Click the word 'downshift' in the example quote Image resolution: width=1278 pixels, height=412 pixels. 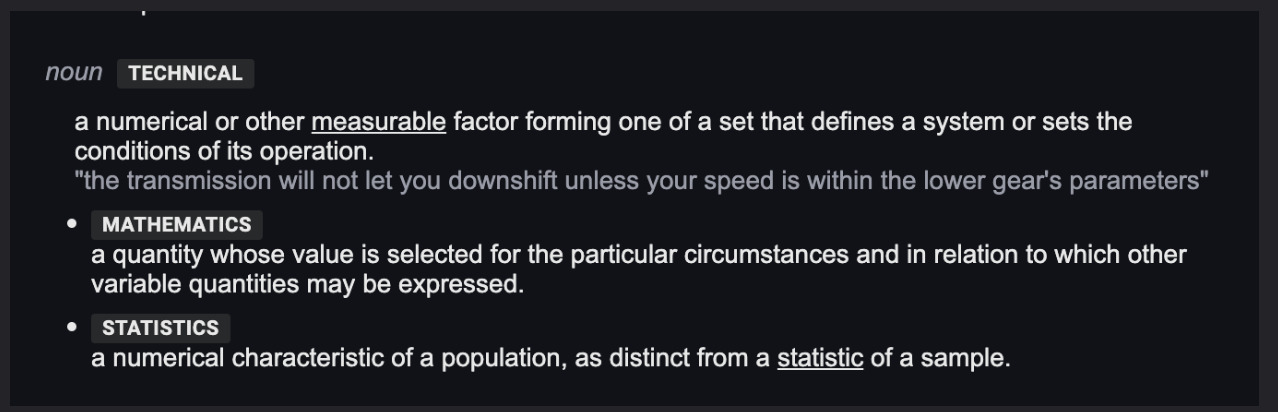coord(504,181)
